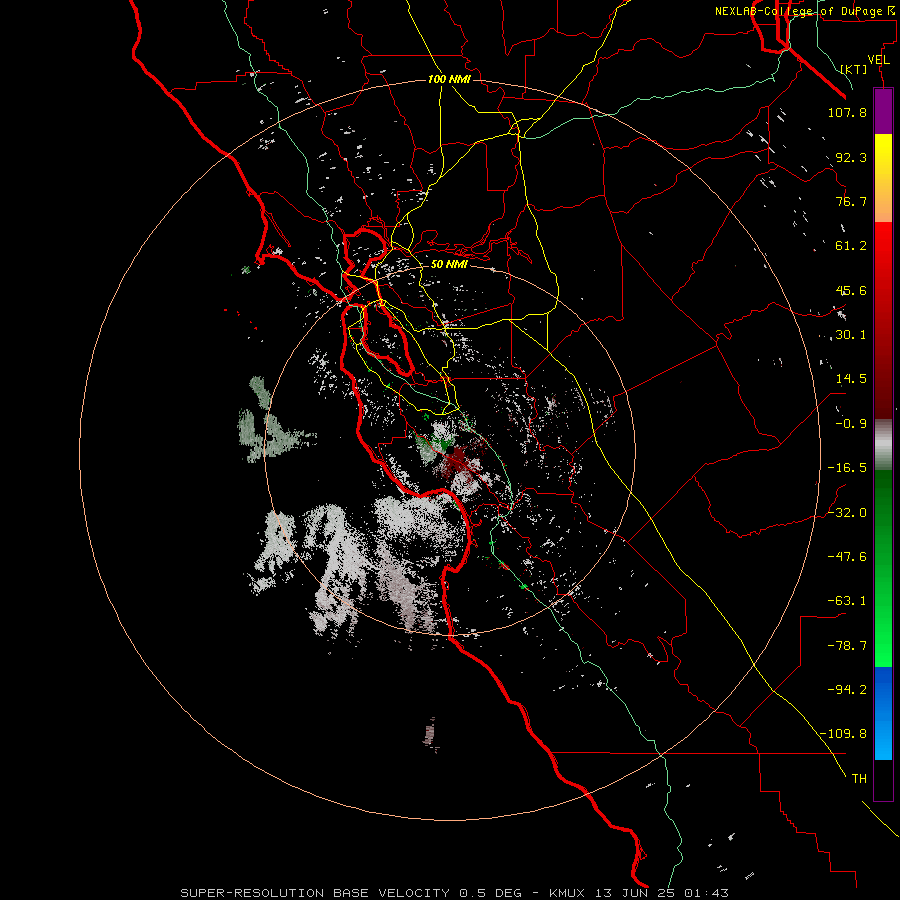This screenshot has width=900, height=900.
Task: Click the 61.2 legend value
Action: point(851,246)
